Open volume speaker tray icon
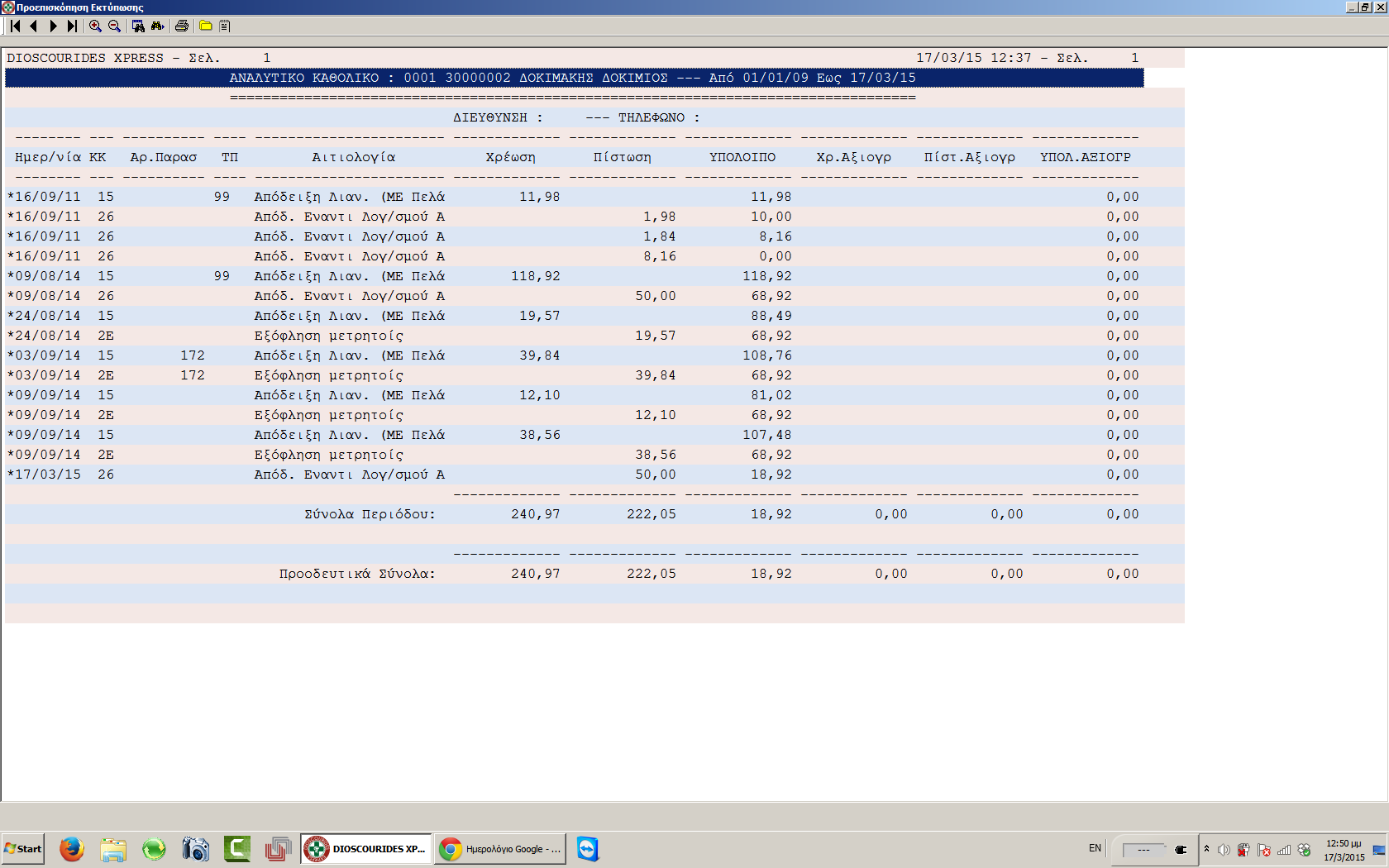1389x868 pixels. [x=1224, y=850]
